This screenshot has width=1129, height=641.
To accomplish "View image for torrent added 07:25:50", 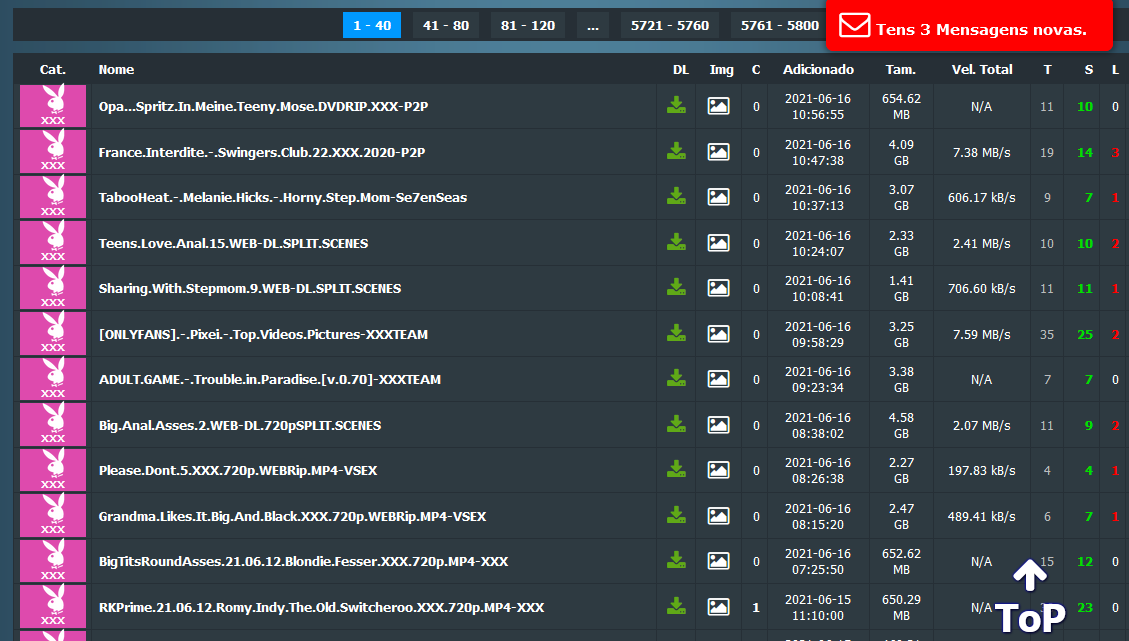I will click(719, 561).
